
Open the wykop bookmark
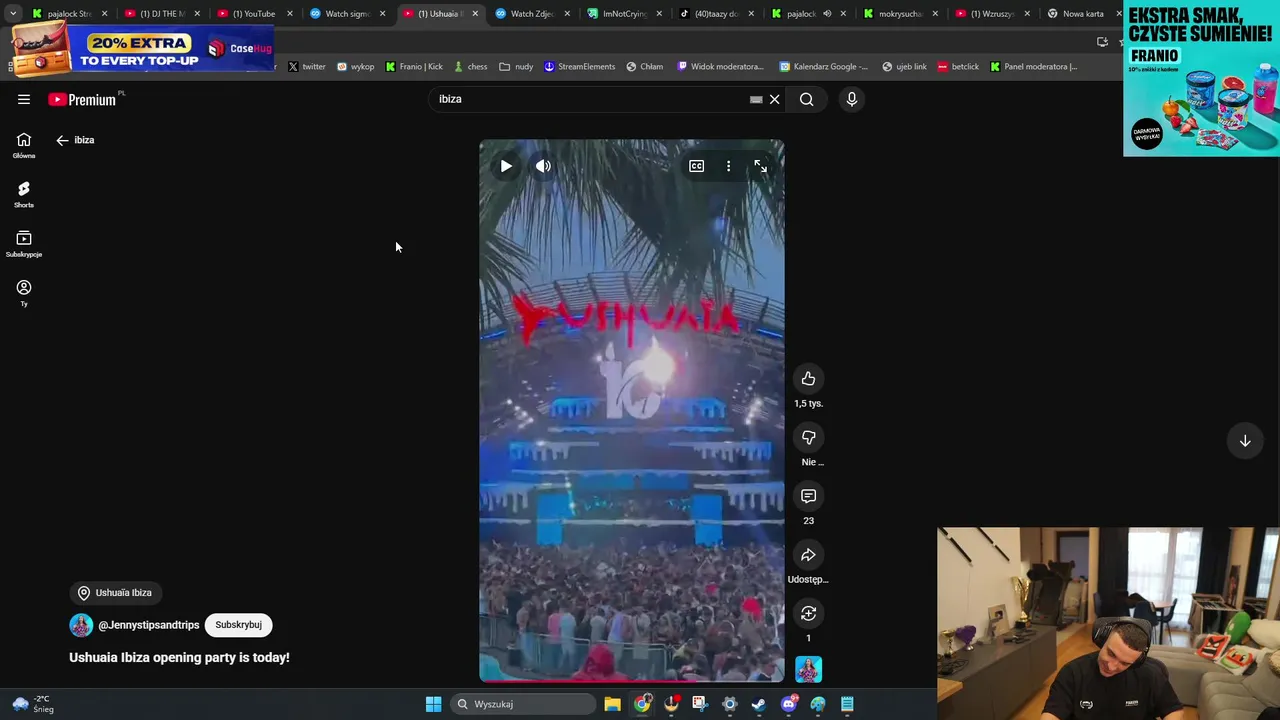[355, 67]
